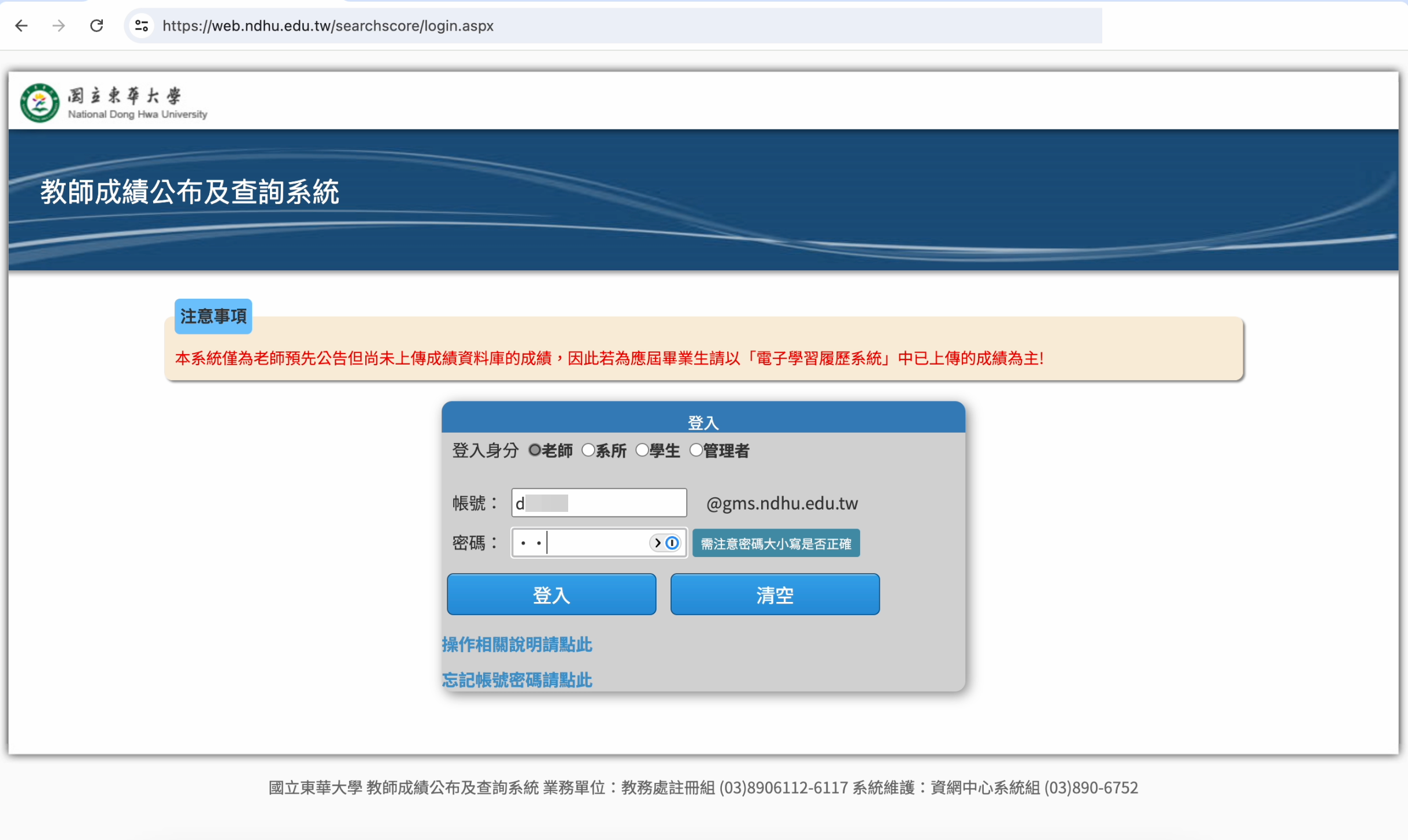Go back using the browser back arrow

pos(21,25)
